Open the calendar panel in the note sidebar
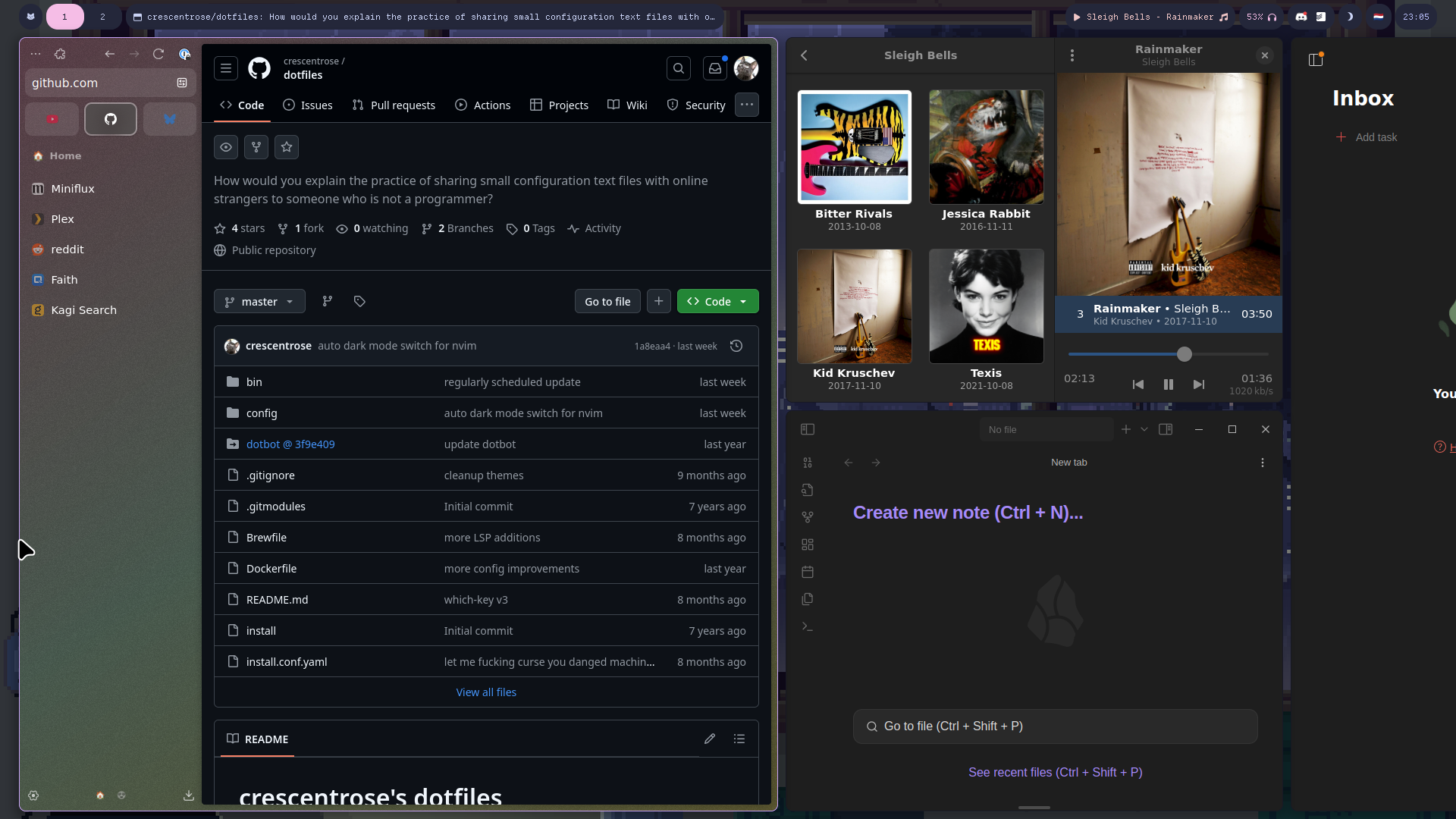The width and height of the screenshot is (1456, 819). point(807,572)
